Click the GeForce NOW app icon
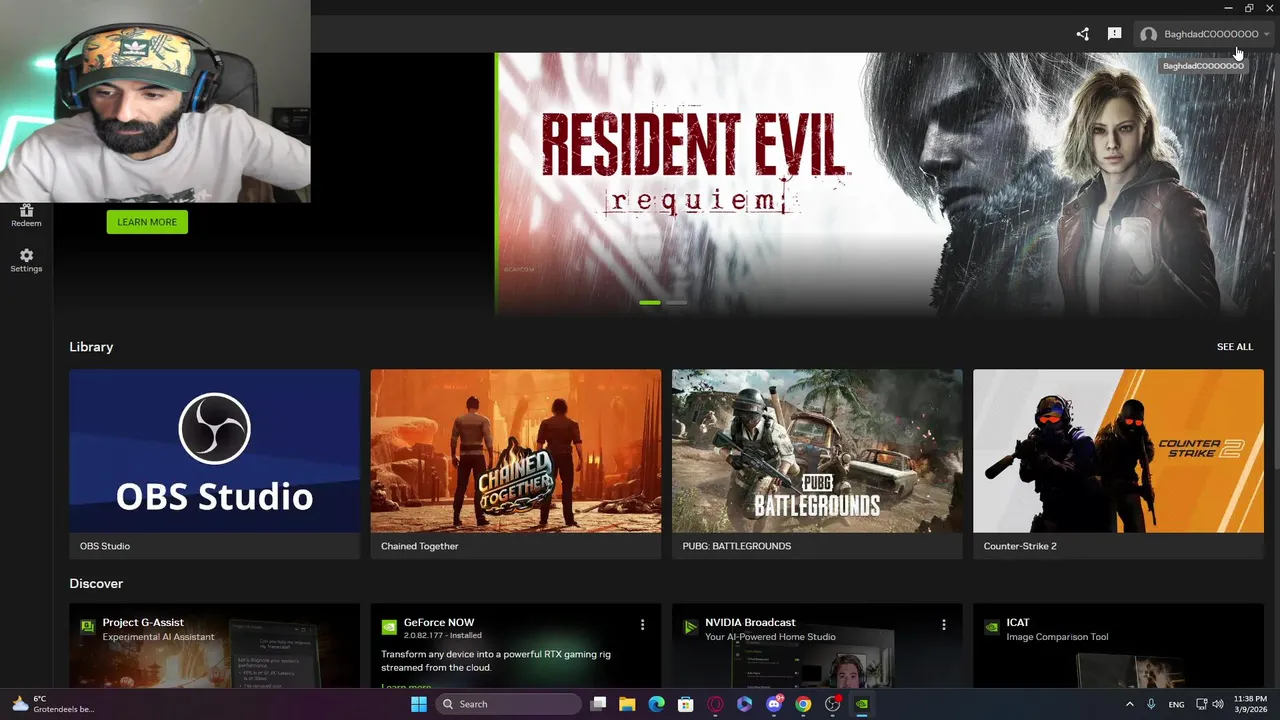 point(389,627)
